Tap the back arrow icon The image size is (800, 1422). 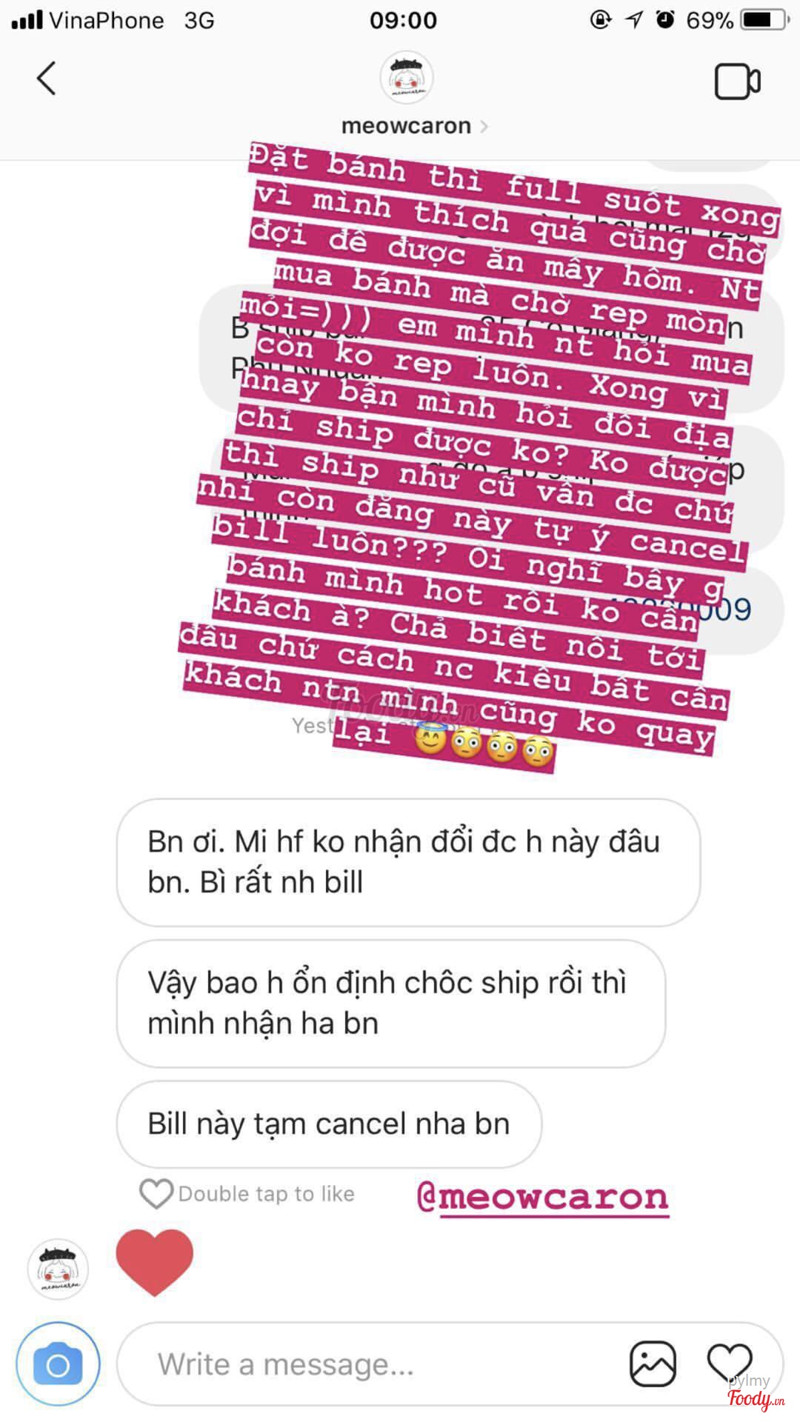(46, 78)
